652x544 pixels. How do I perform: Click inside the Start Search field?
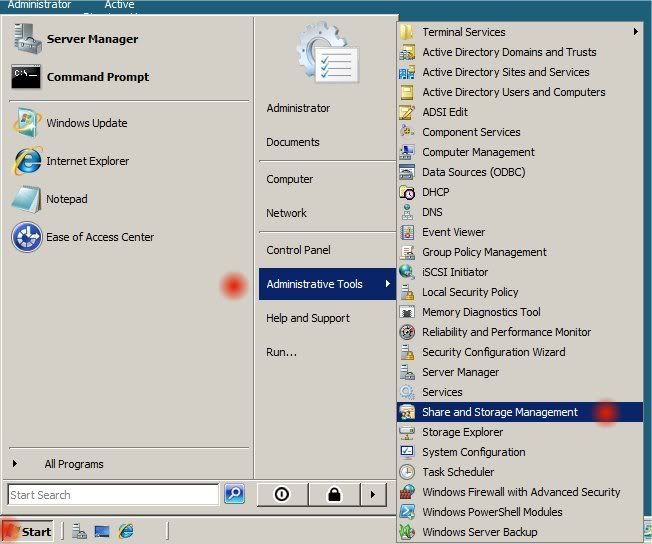(113, 495)
